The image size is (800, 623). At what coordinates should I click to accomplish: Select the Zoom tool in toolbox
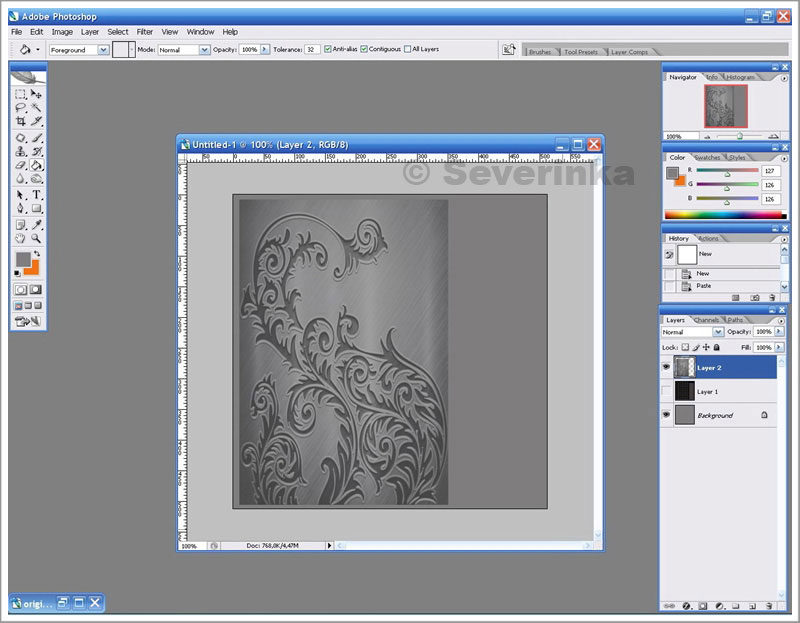pyautogui.click(x=37, y=238)
